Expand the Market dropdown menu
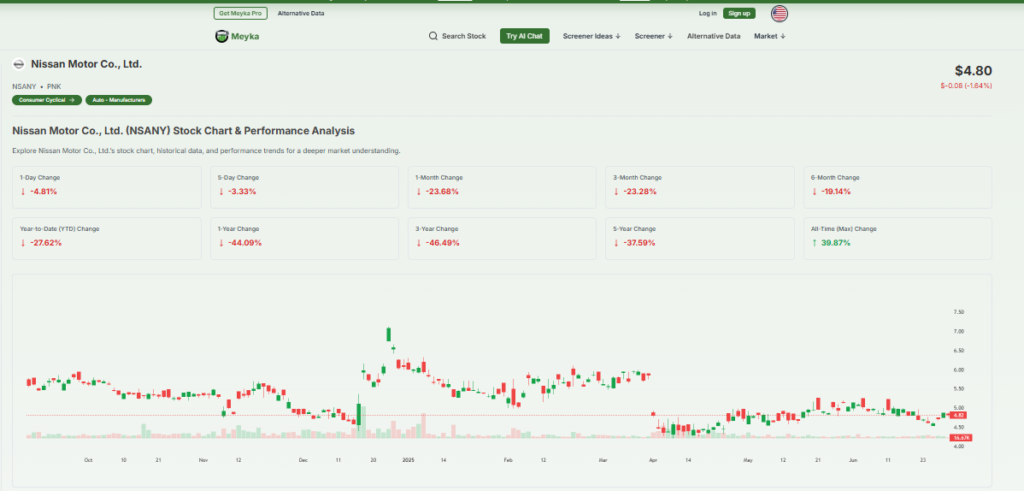 pos(769,36)
